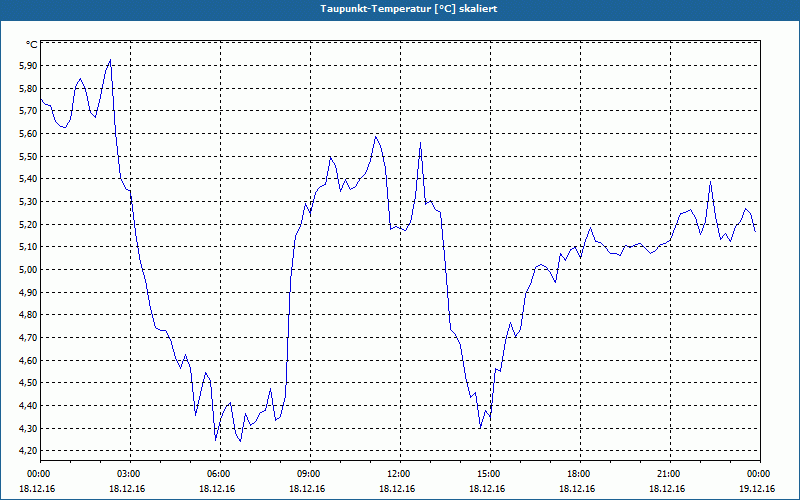Select the 19.12.16 date label
The height and width of the screenshot is (500, 800).
tap(758, 489)
